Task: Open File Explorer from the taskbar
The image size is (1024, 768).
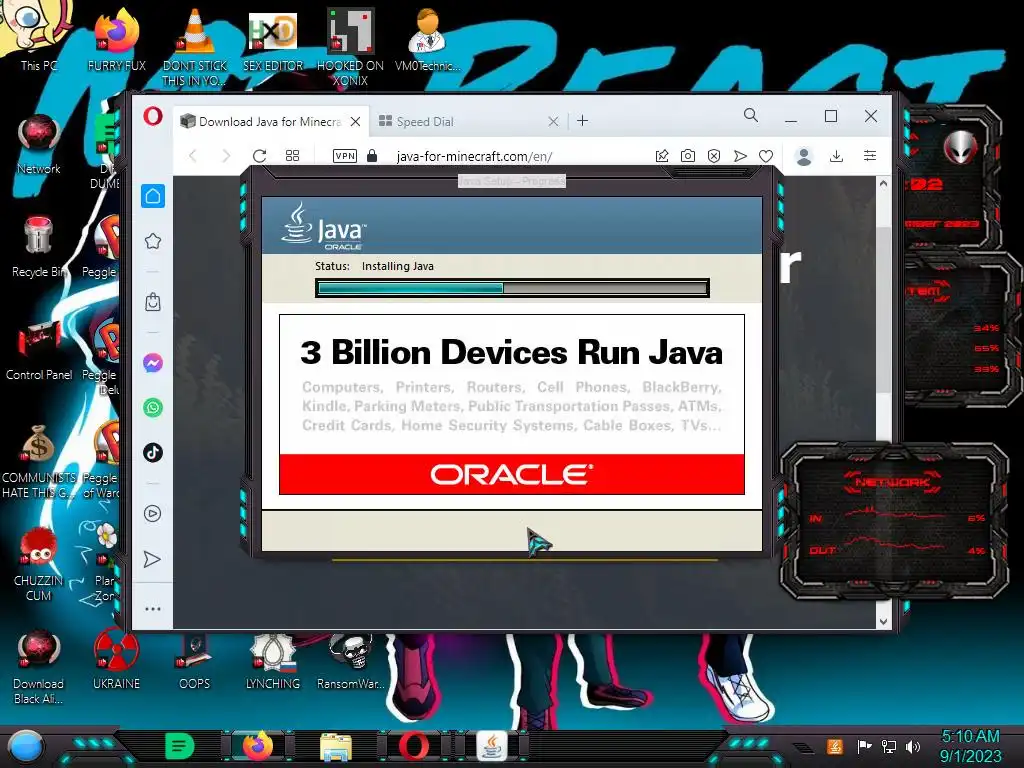Action: tap(336, 747)
